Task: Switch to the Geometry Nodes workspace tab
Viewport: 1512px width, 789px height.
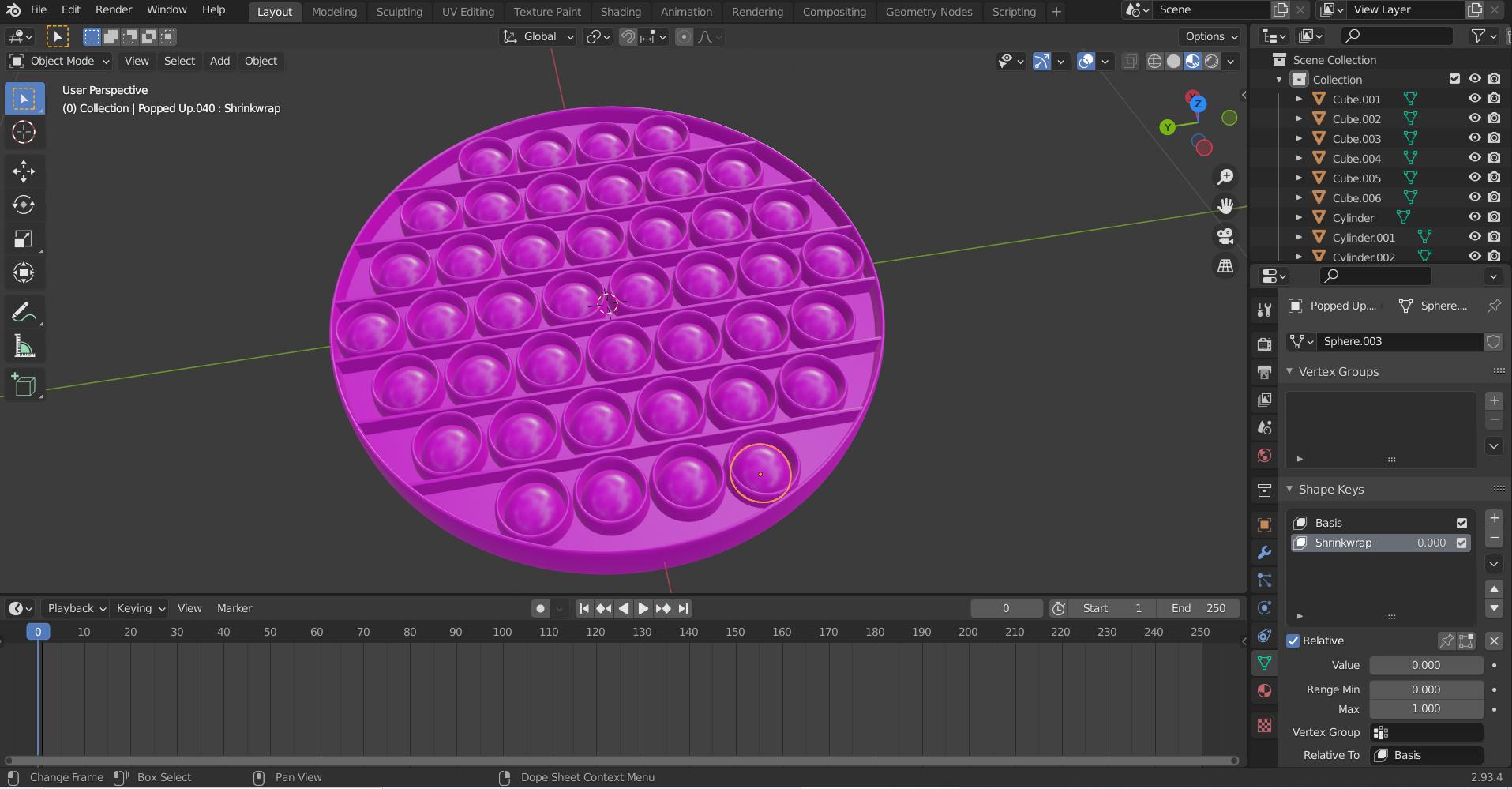Action: [x=929, y=12]
